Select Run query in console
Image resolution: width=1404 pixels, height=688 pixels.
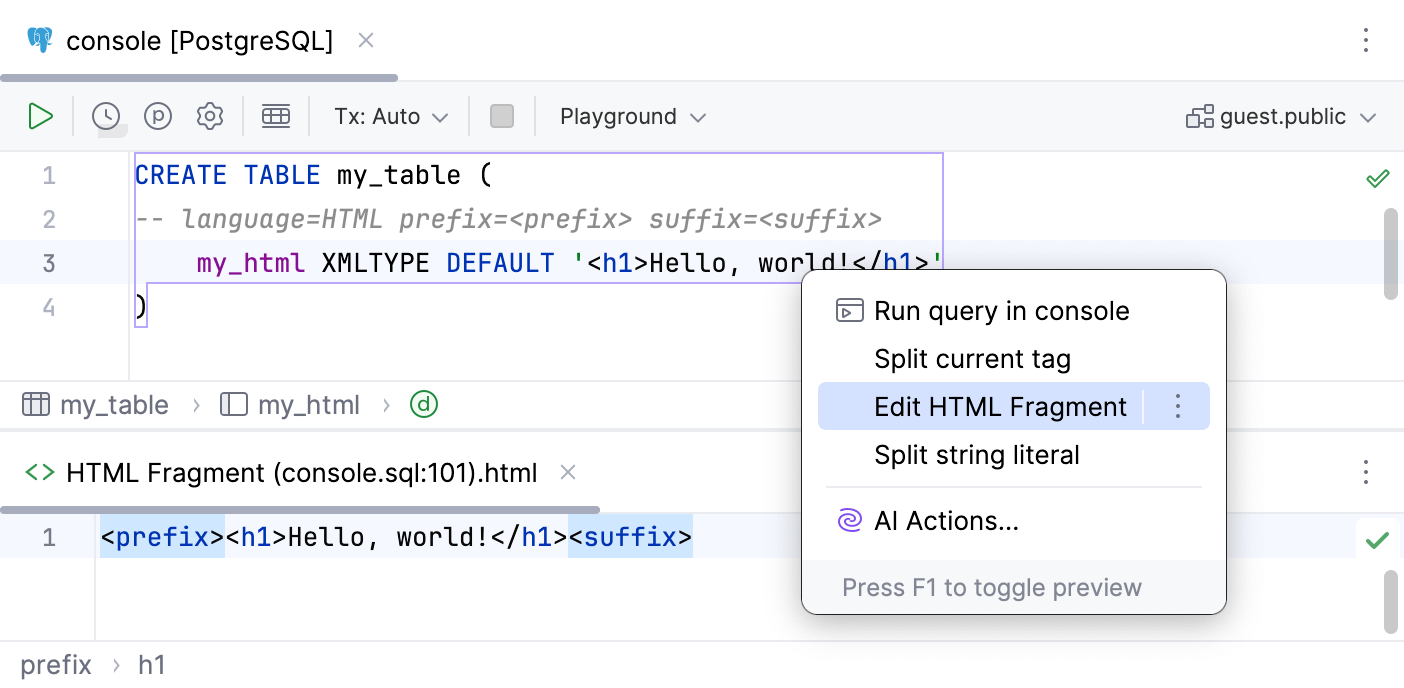[1001, 311]
